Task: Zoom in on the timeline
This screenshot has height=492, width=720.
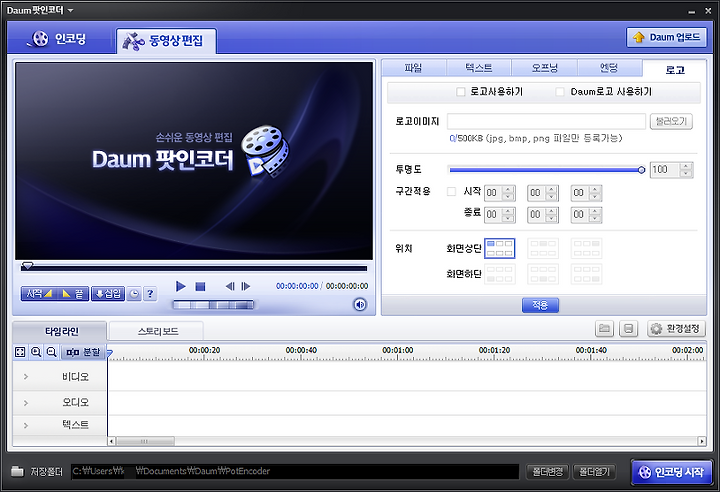Action: click(36, 352)
